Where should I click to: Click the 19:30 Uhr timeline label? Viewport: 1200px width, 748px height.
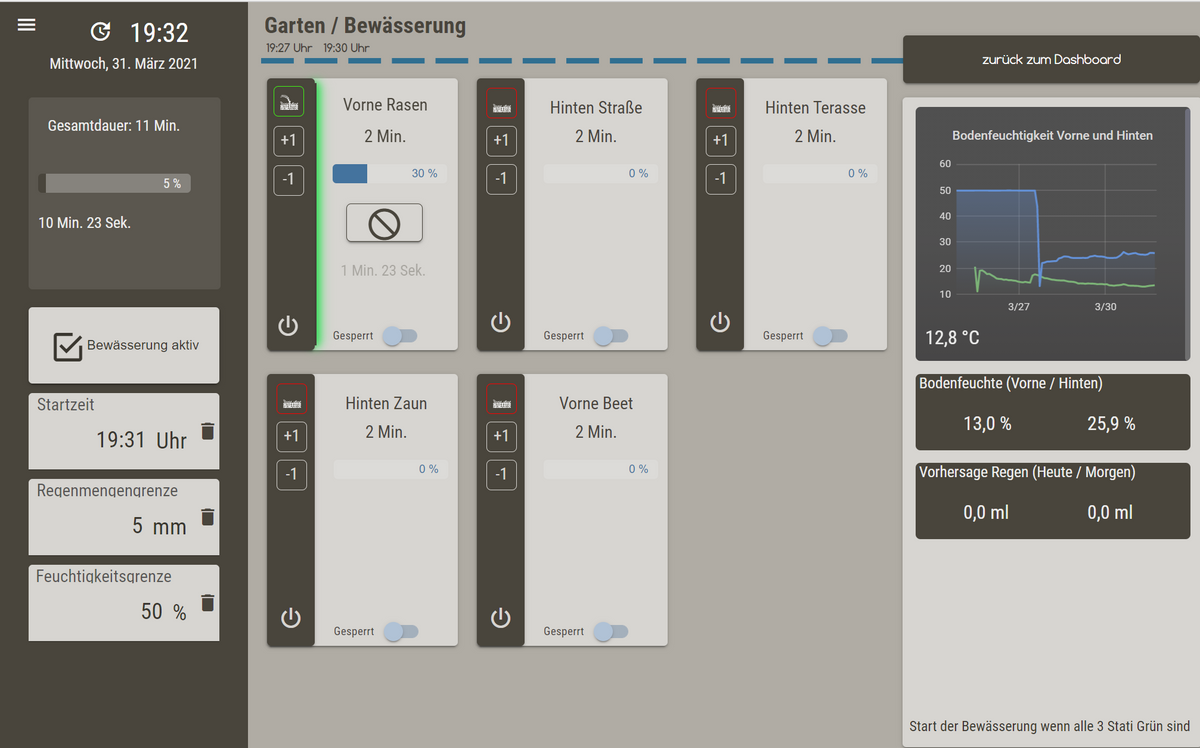(346, 47)
